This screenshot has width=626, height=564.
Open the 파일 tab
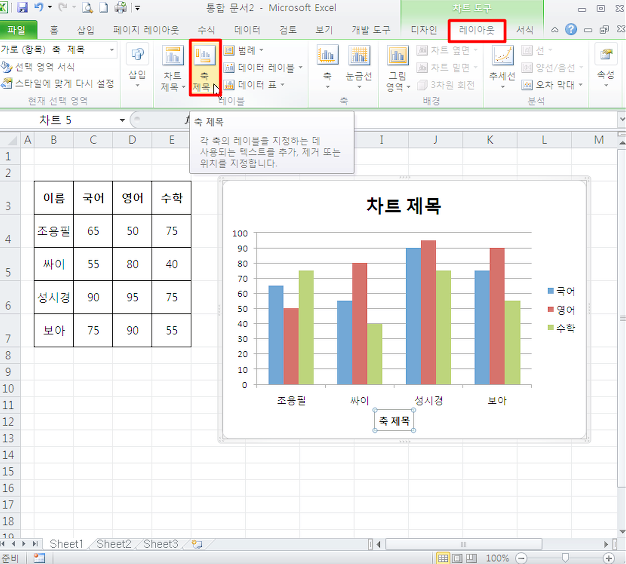coord(17,30)
